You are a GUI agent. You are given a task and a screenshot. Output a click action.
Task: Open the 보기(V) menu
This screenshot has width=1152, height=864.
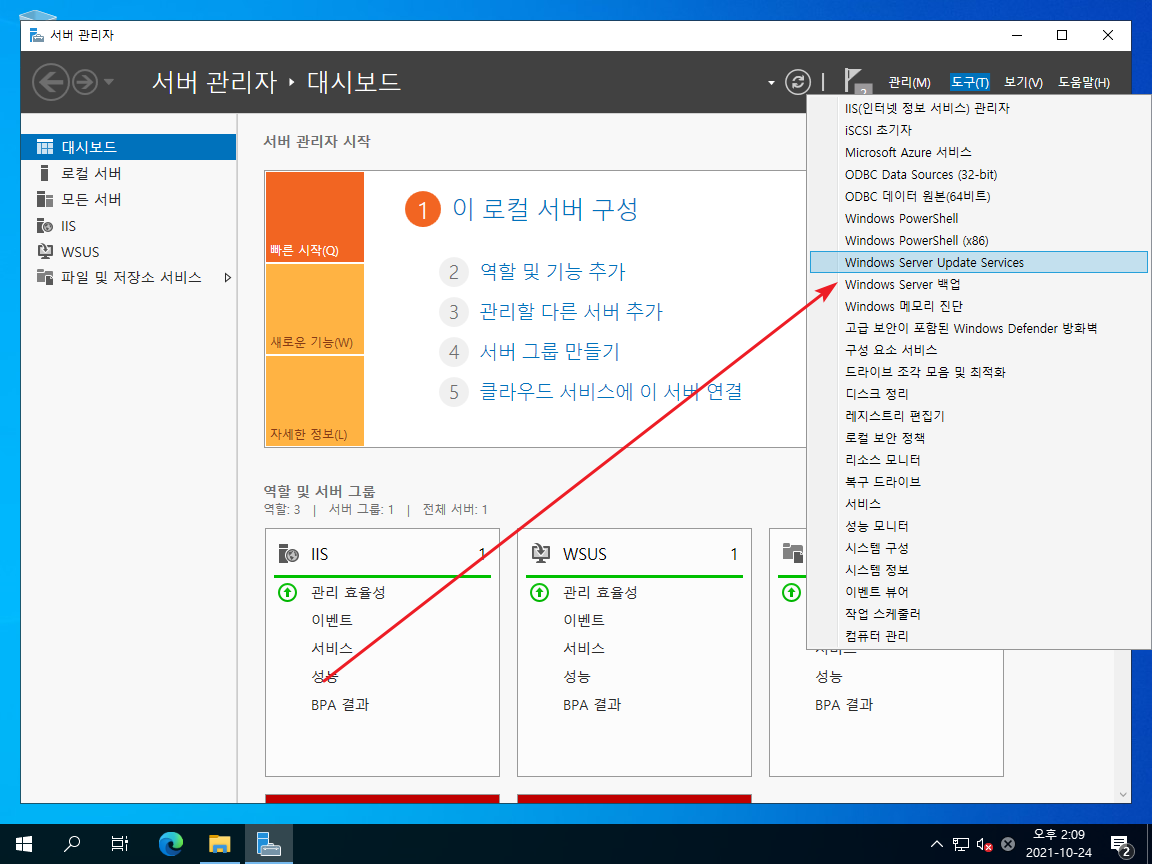pos(1023,82)
